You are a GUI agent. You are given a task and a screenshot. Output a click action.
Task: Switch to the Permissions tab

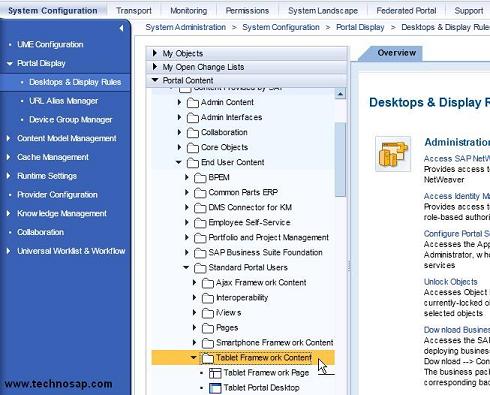[247, 11]
